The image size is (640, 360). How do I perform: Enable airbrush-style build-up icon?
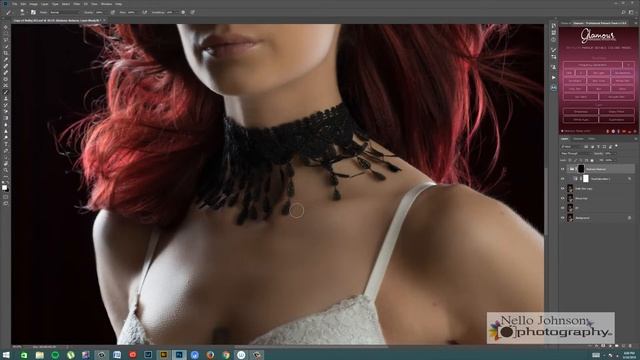click(x=145, y=12)
